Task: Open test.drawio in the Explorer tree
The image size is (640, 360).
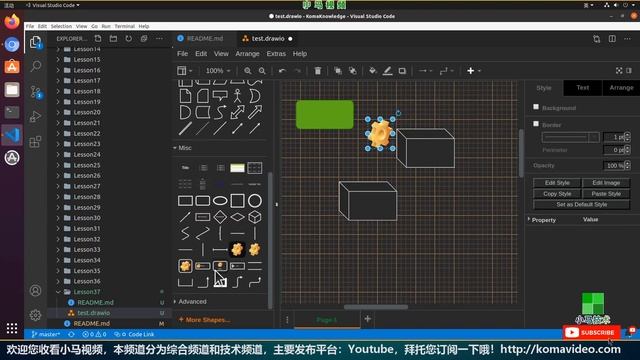Action: click(93, 313)
